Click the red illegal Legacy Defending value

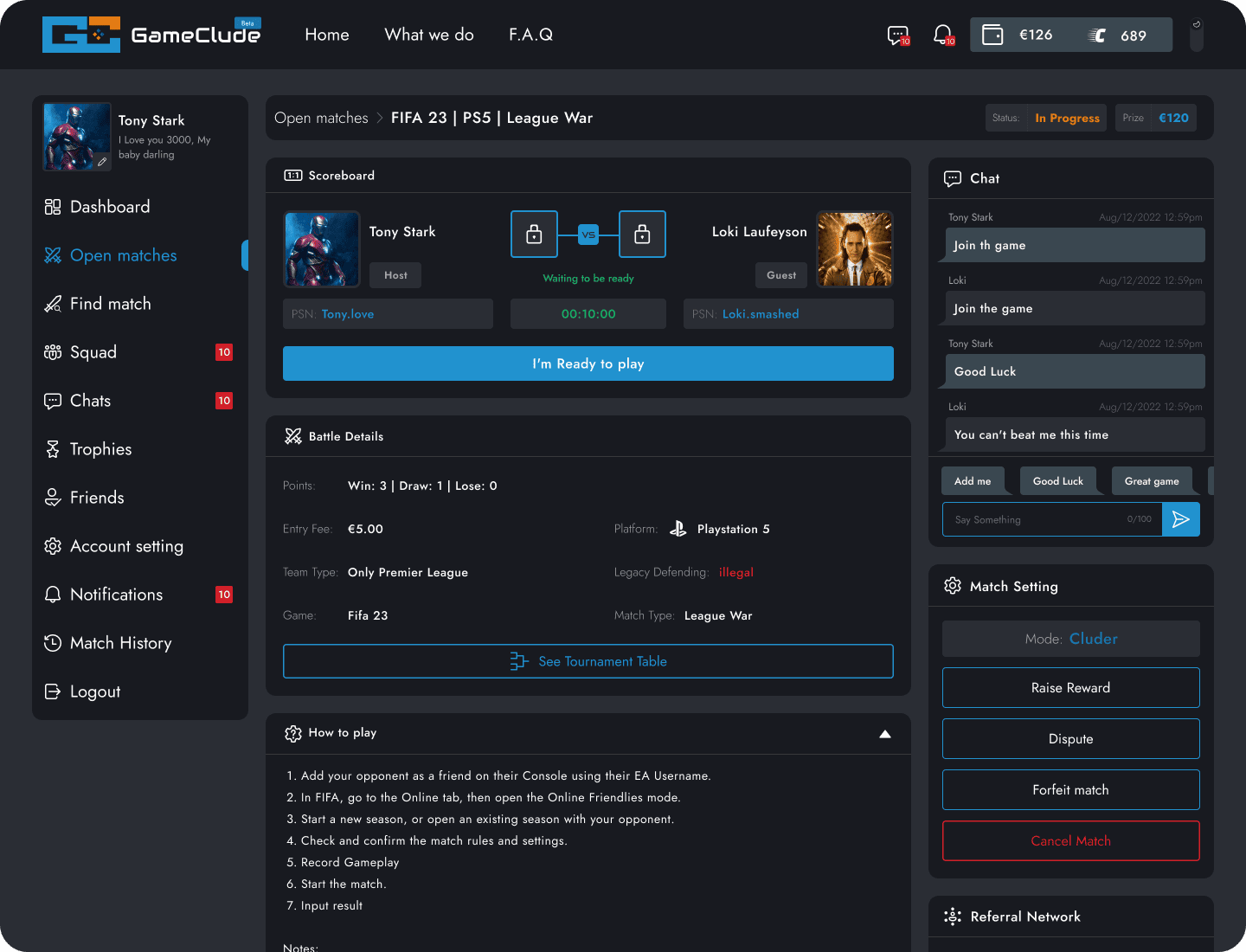click(x=736, y=572)
